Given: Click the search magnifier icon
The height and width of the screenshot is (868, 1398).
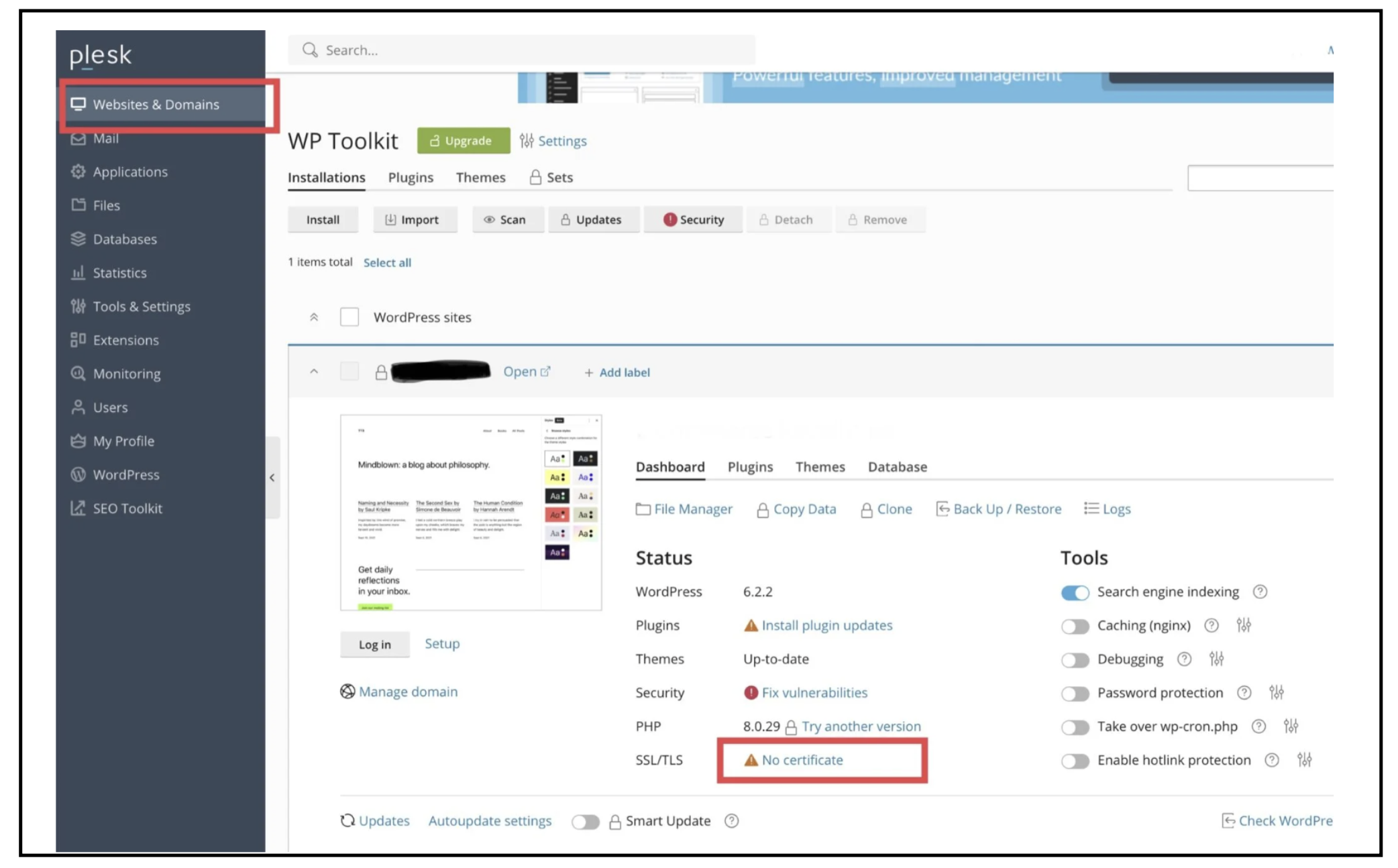Looking at the screenshot, I should tap(309, 50).
